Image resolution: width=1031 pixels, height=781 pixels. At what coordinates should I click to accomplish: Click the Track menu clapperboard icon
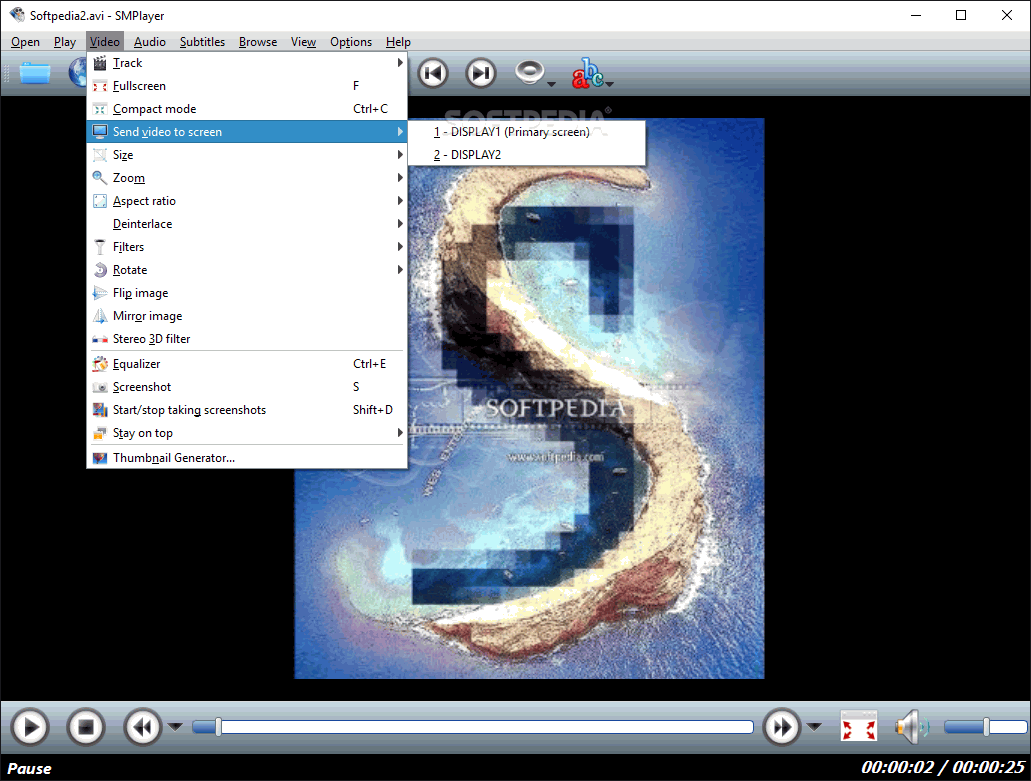[100, 63]
